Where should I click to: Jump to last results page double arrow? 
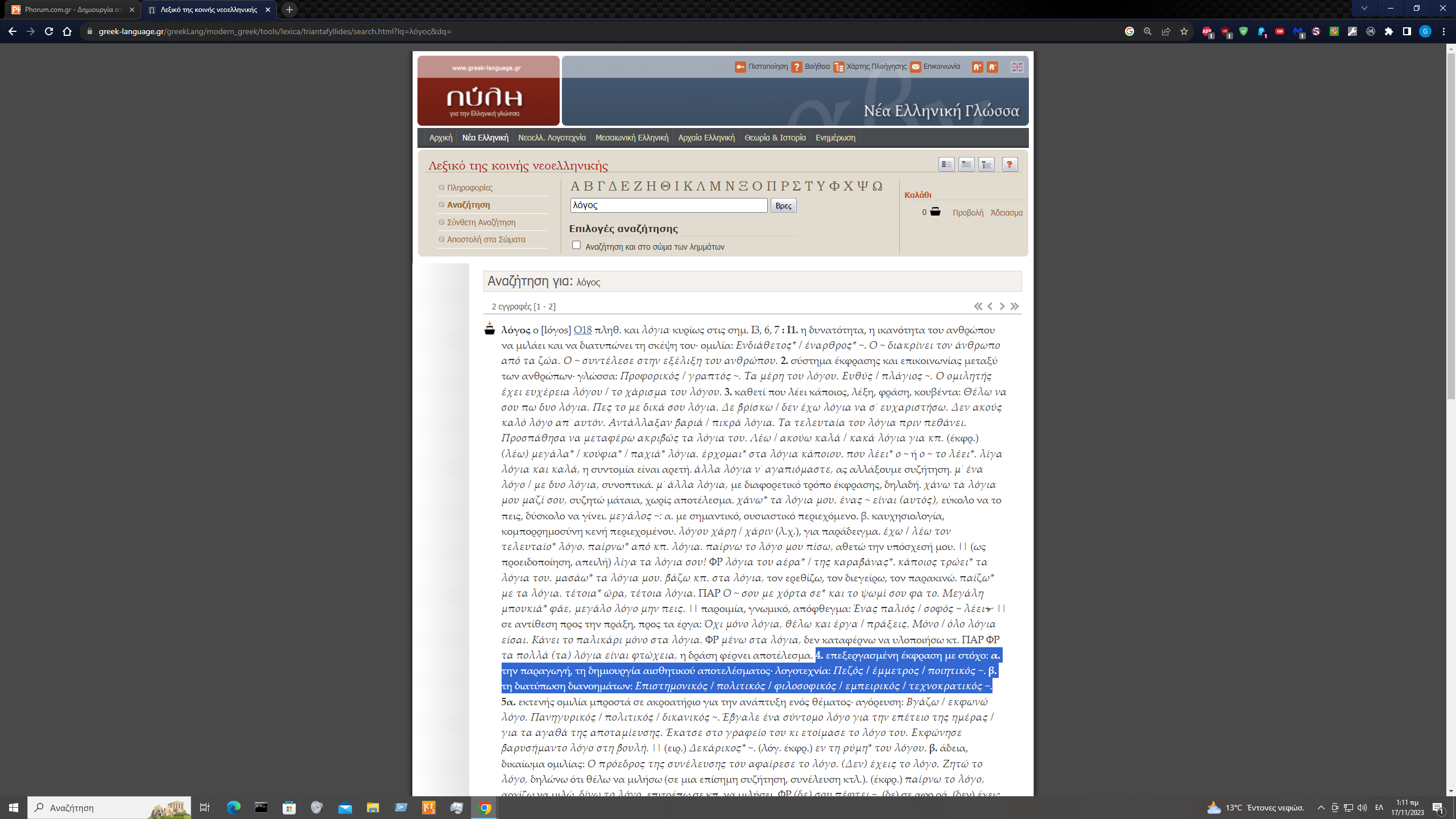1015,307
